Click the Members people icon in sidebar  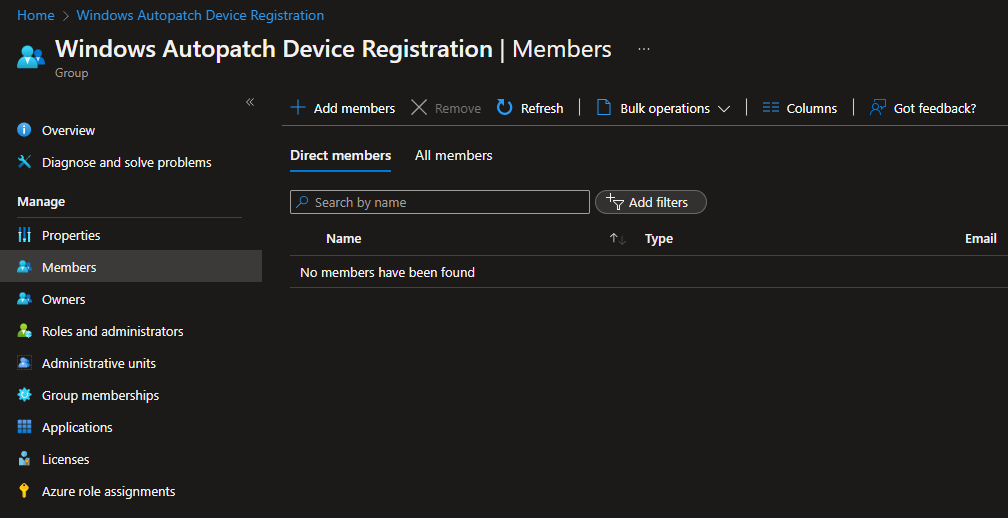click(24, 267)
